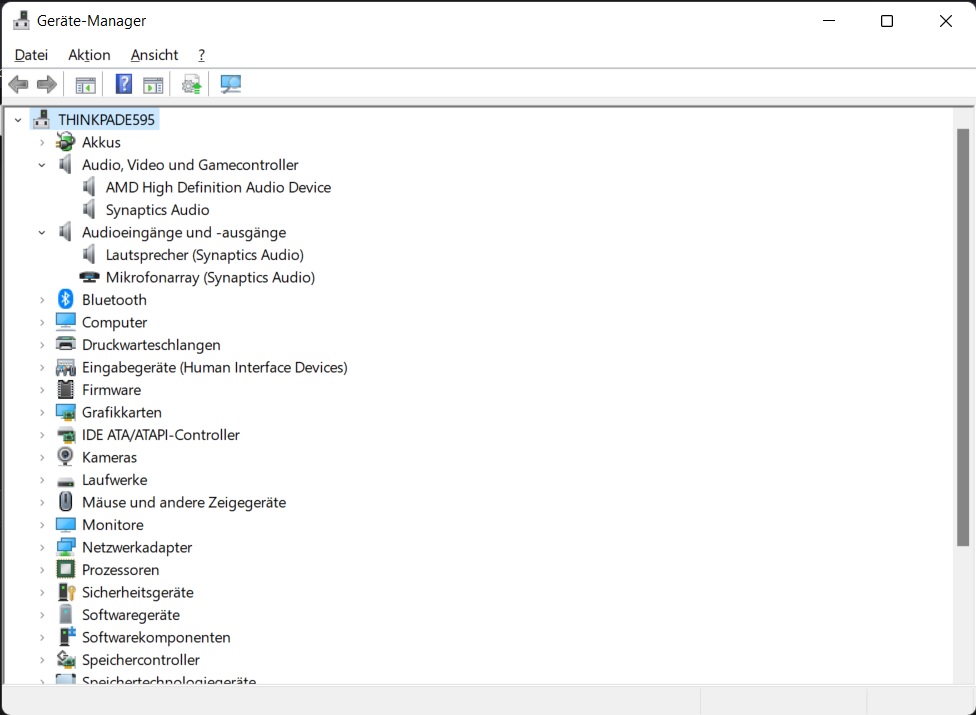976x715 pixels.
Task: Select Mäuse und andere Zeigegeräte label
Action: pyautogui.click(x=184, y=502)
